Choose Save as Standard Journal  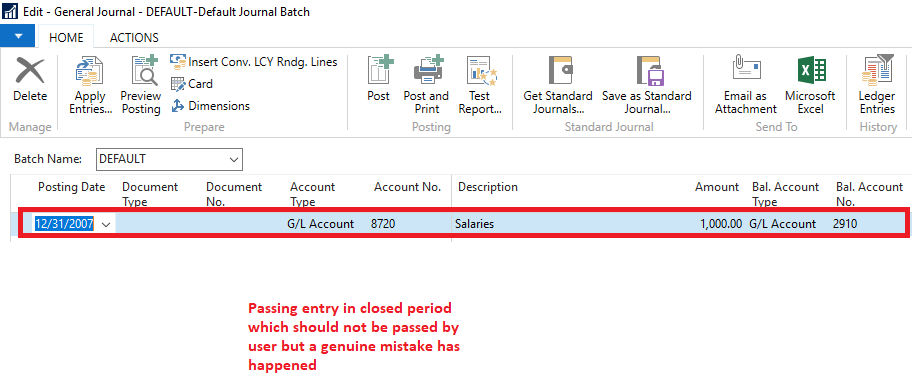[x=647, y=72]
